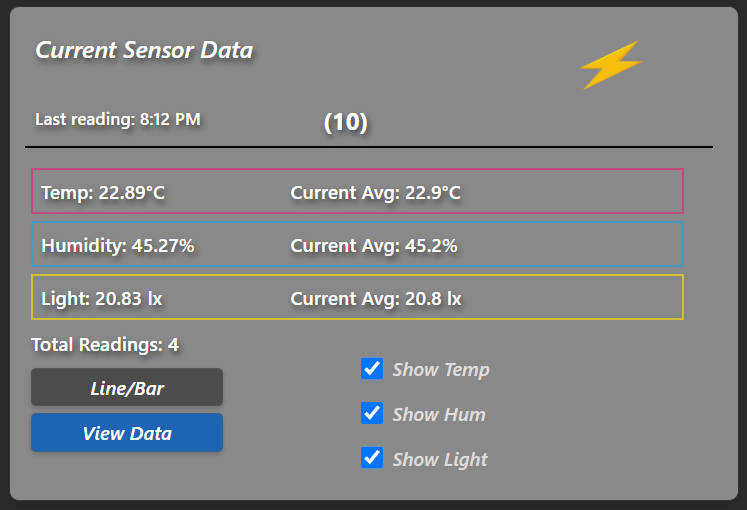Select the light Current Avg 20.8 lx value
Screen dimensions: 747x510
tap(376, 298)
